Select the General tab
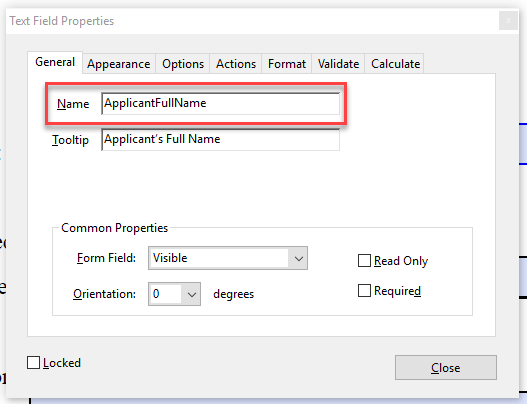 (x=55, y=62)
